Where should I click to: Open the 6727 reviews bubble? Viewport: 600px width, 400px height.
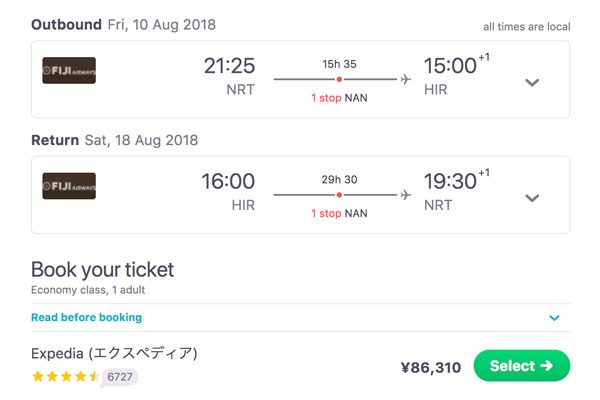[x=120, y=377]
